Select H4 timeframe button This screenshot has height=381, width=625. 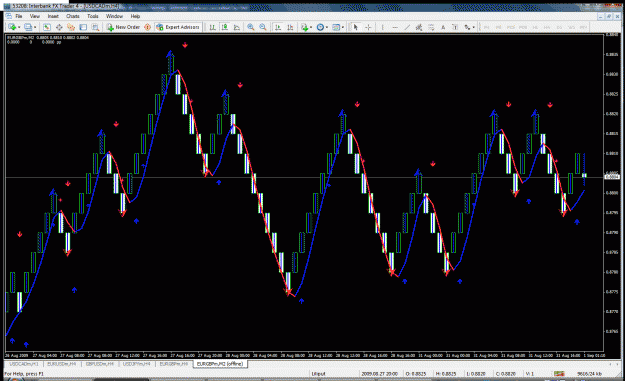(547, 27)
